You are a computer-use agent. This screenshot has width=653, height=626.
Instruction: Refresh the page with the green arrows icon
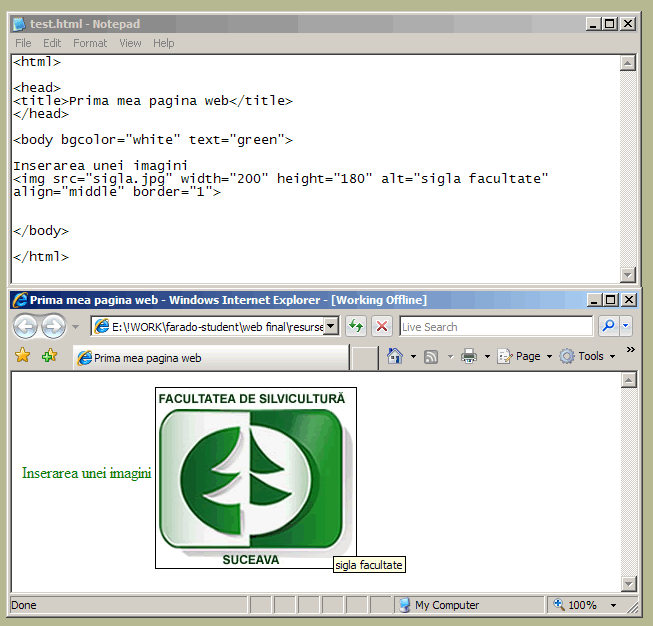click(356, 326)
